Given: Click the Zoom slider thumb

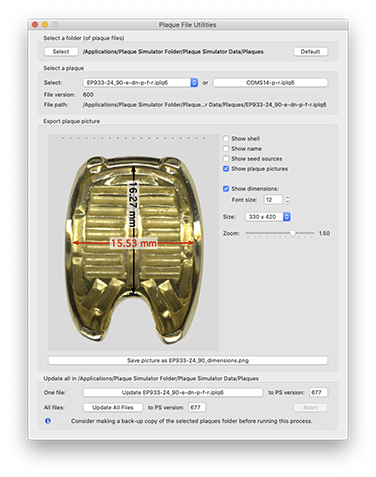Looking at the screenshot, I should click(x=293, y=234).
